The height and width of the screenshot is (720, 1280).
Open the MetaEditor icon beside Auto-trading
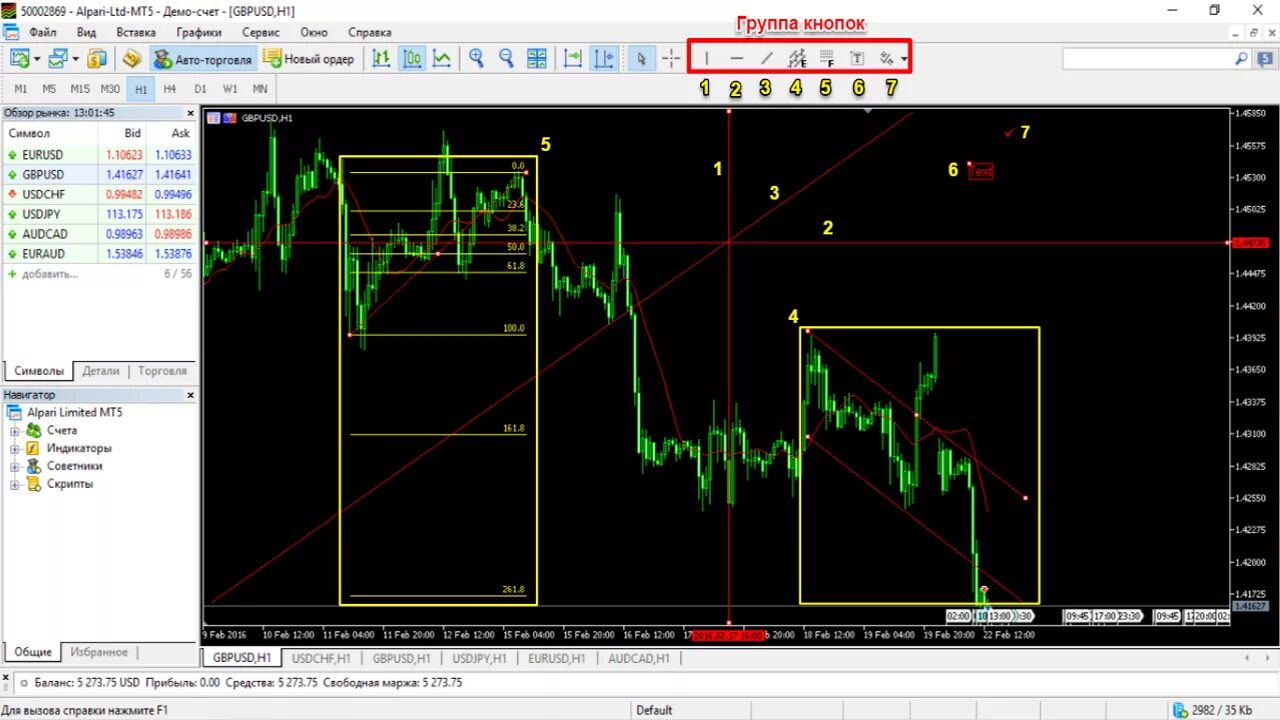(132, 59)
